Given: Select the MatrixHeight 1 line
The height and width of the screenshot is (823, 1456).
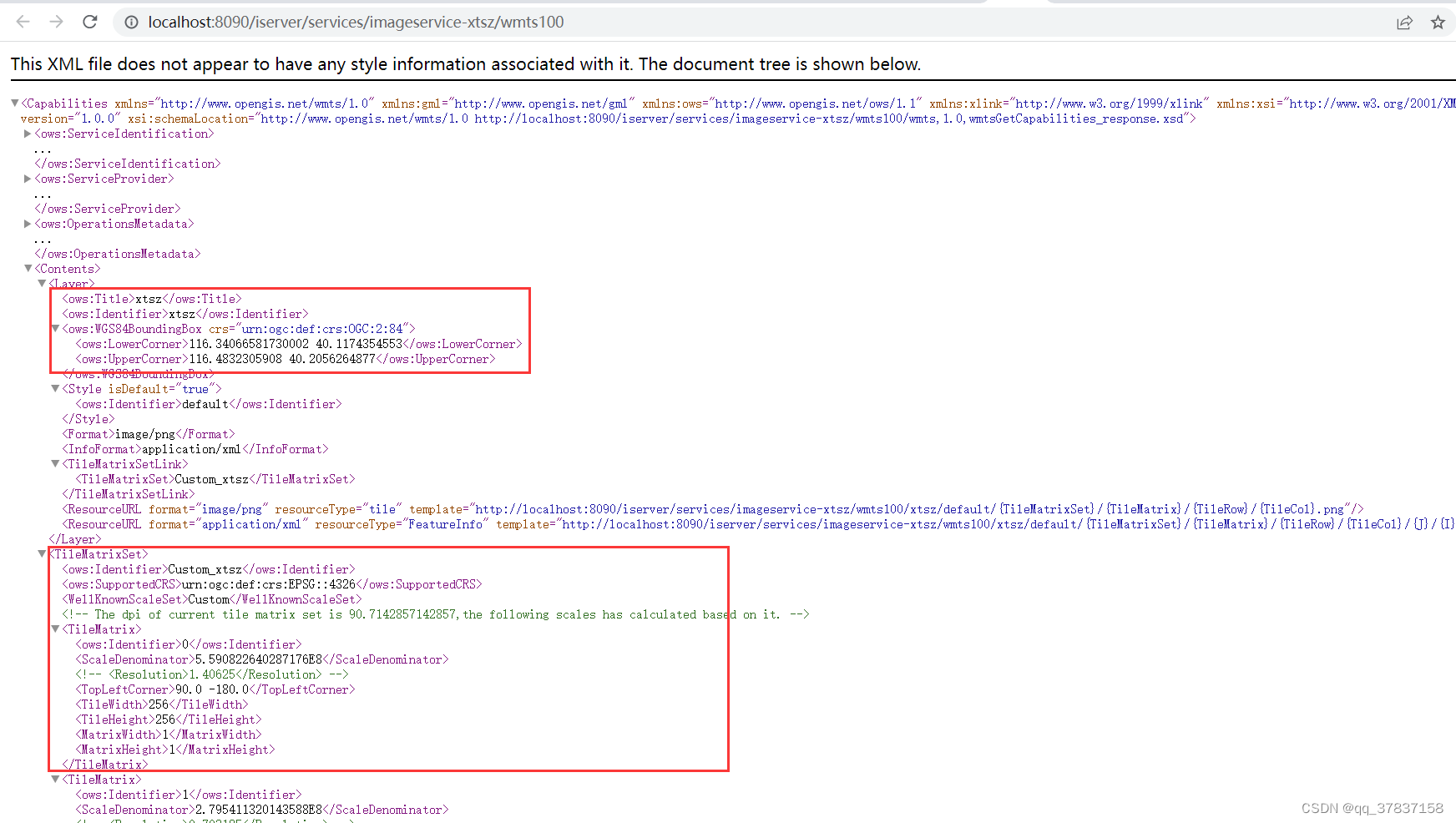Looking at the screenshot, I should 175,750.
